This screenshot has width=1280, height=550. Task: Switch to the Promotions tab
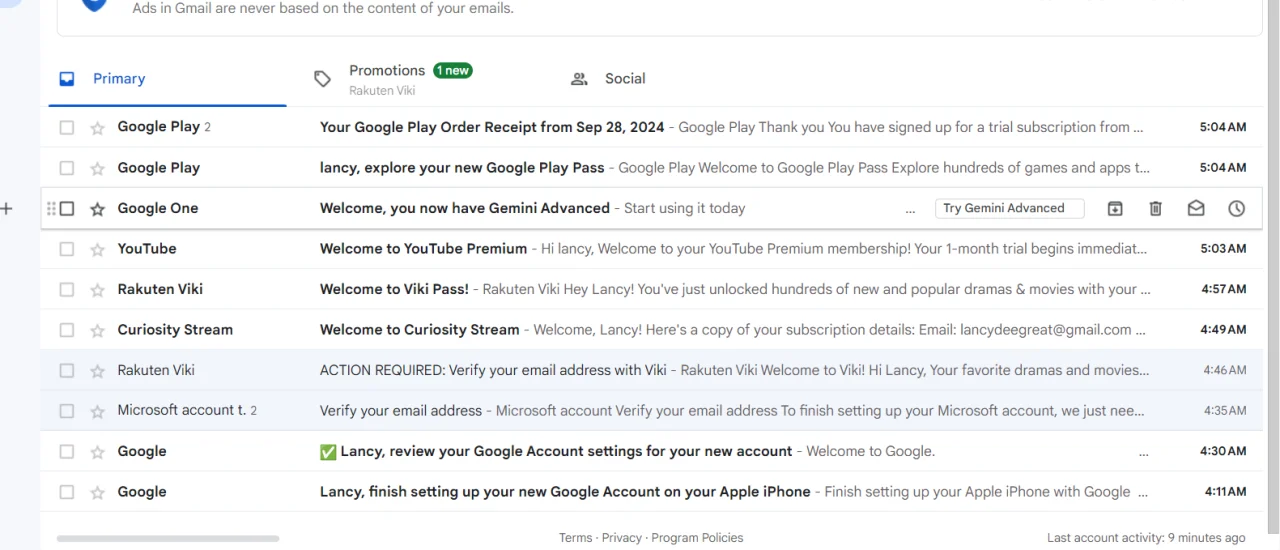[392, 79]
